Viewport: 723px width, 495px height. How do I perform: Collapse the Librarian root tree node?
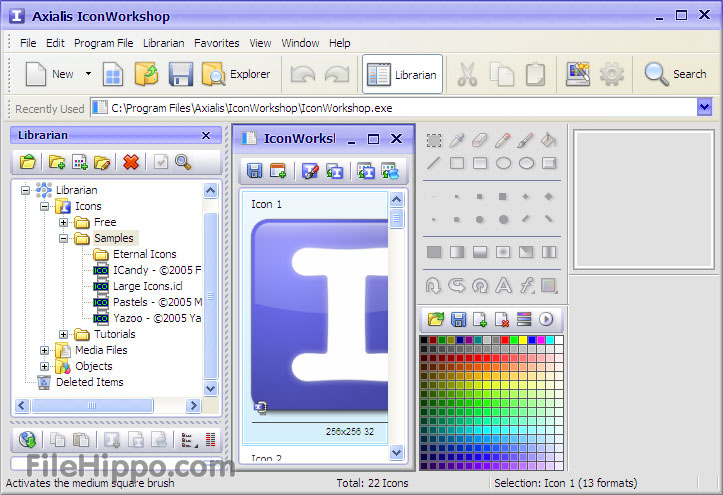(x=26, y=190)
